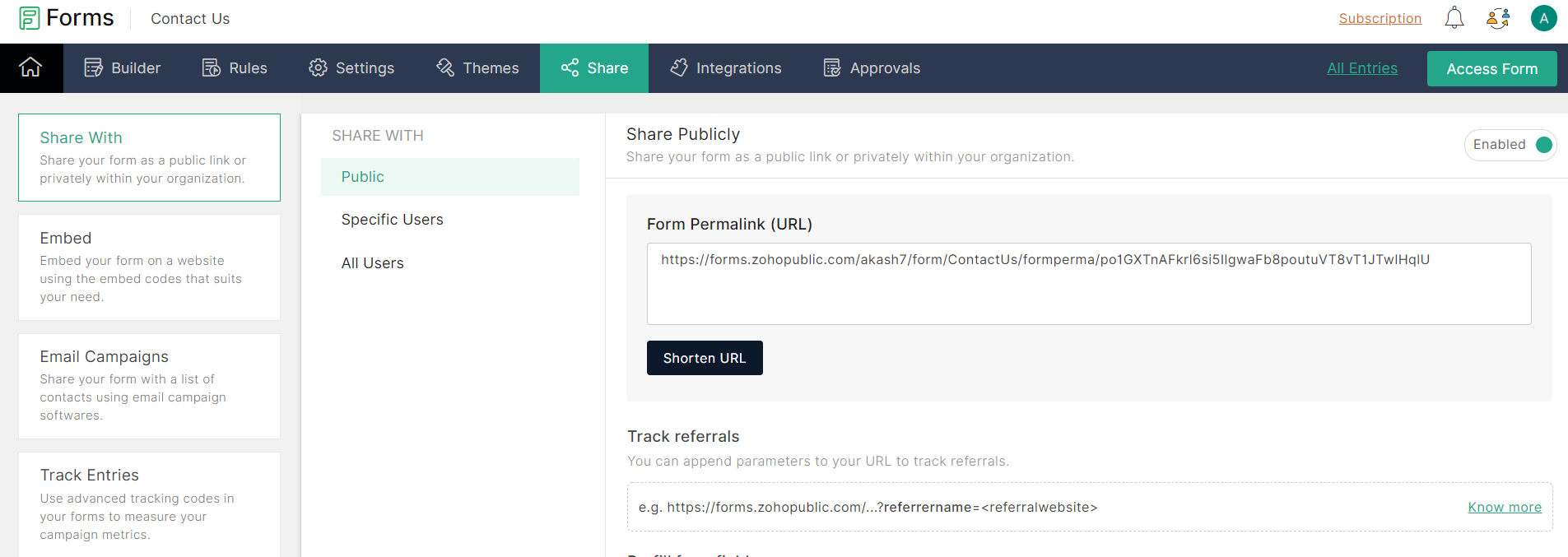Click the 'SHARE WITH' section header
Viewport: 1568px width, 557px height.
(378, 136)
